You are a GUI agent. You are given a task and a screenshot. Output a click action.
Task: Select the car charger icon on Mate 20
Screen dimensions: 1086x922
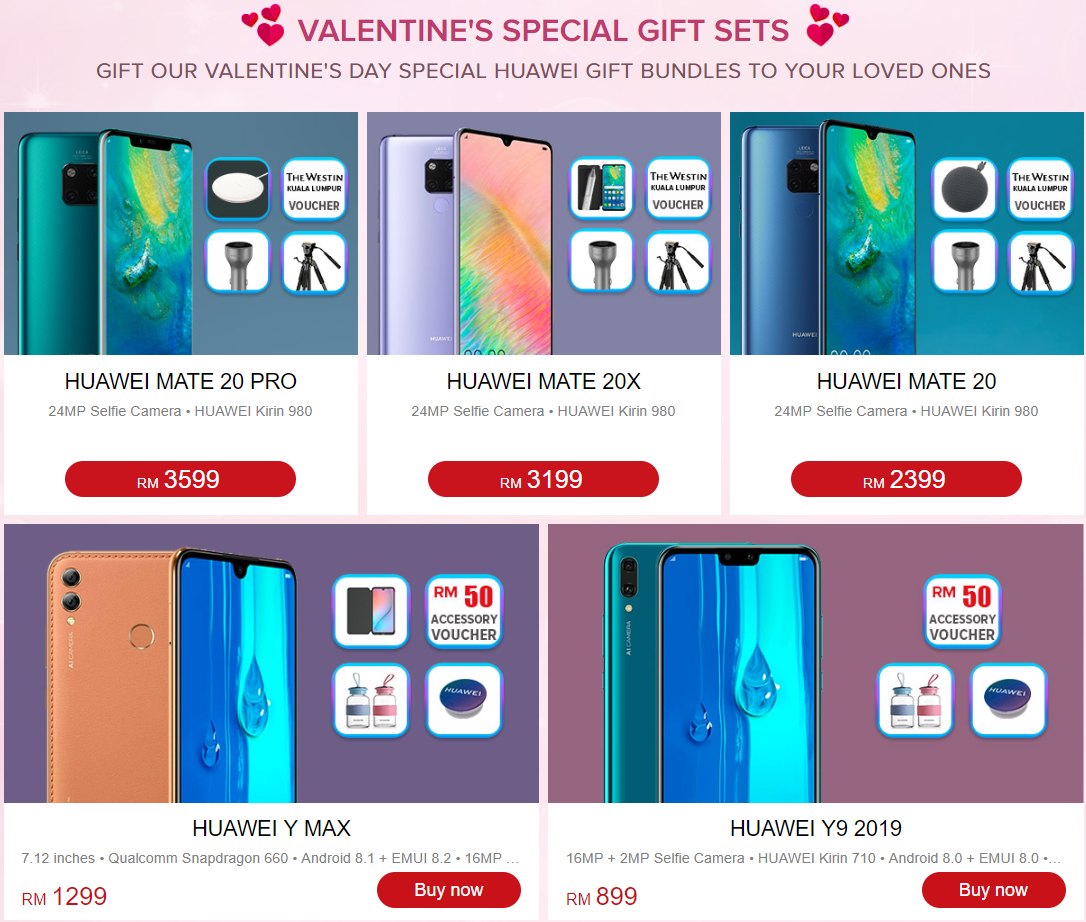click(x=964, y=263)
